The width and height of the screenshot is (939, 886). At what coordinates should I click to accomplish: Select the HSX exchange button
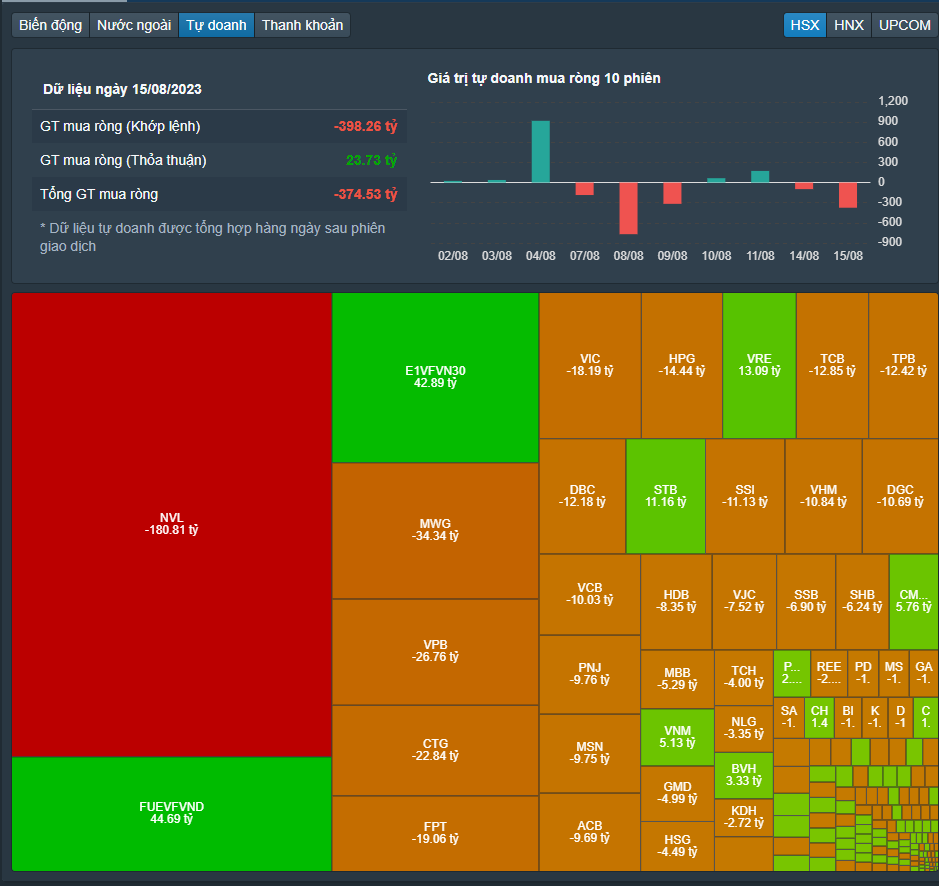coord(805,25)
